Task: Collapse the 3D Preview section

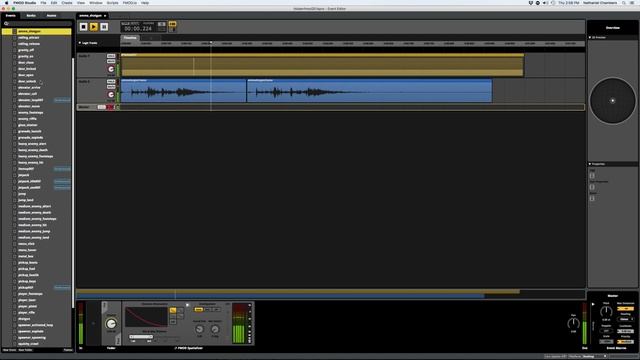Action: coord(590,38)
